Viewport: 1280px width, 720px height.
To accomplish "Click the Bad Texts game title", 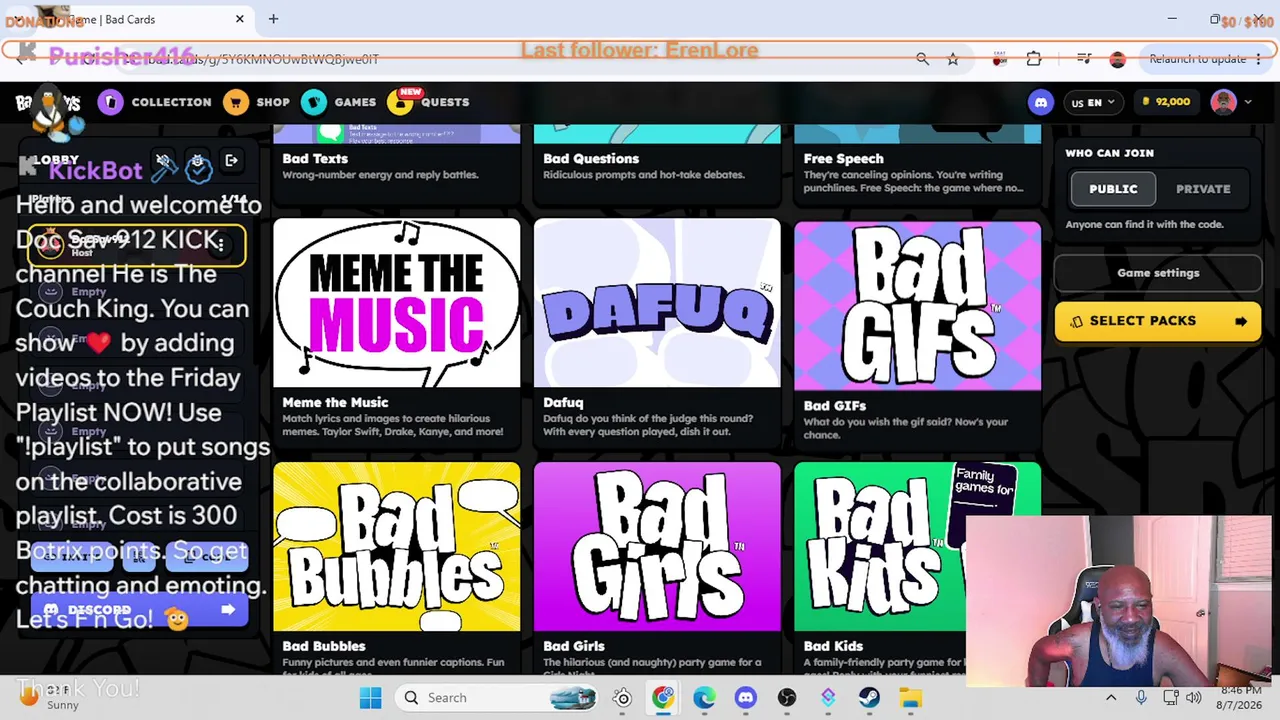I will pyautogui.click(x=315, y=159).
